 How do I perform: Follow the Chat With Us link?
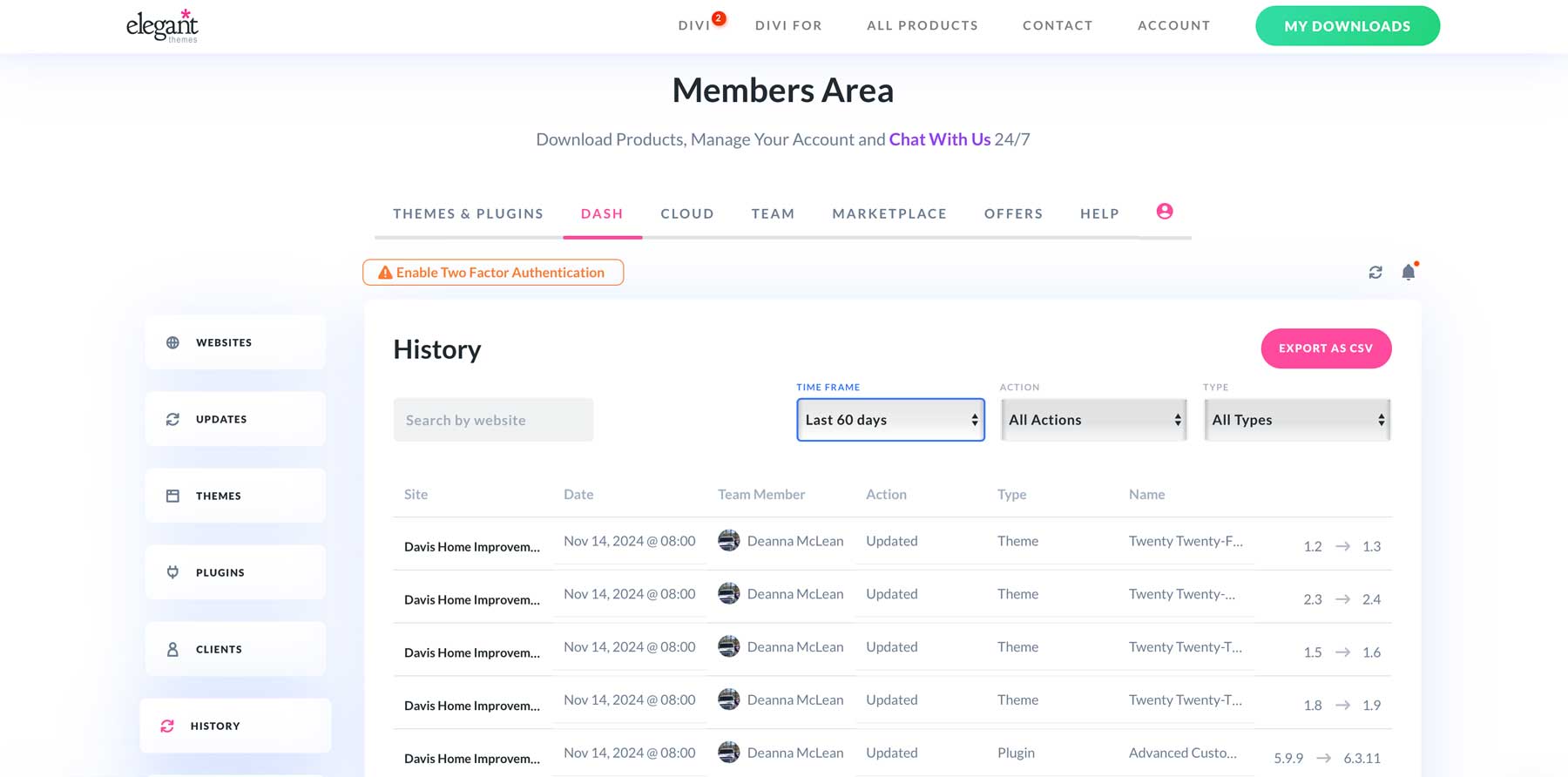(x=939, y=139)
